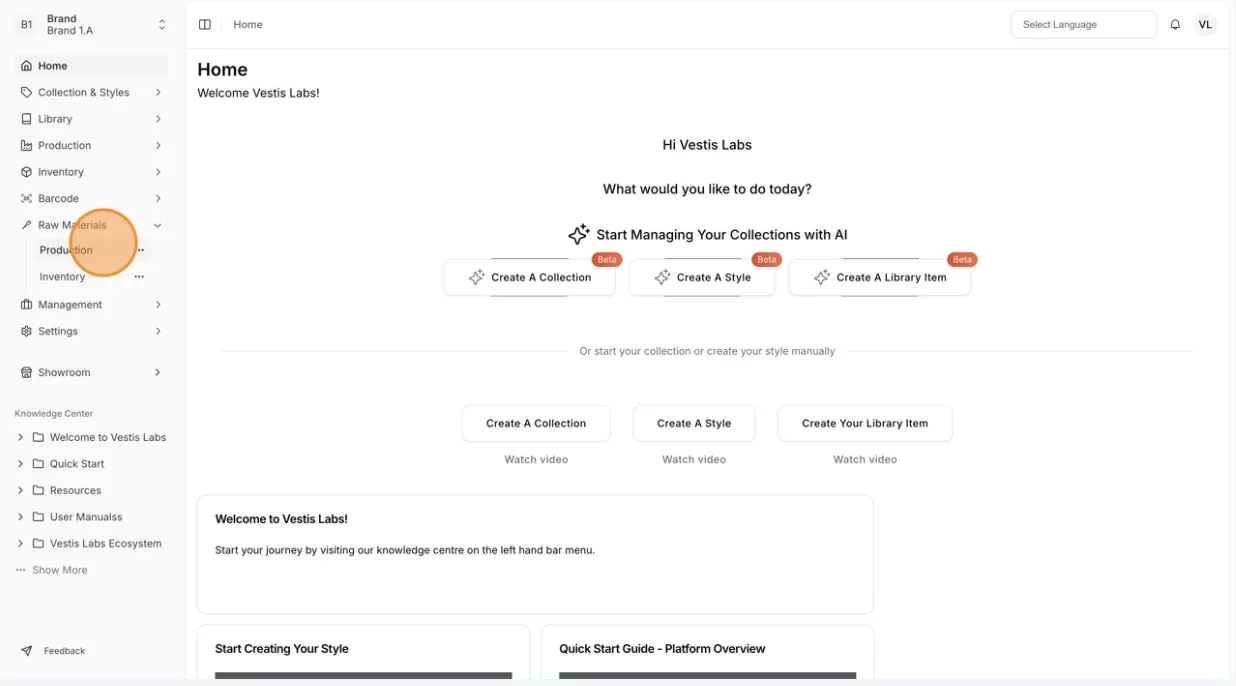
Task: Click the folder icon for Vestis Labs Ecosystem
Action: [38, 544]
